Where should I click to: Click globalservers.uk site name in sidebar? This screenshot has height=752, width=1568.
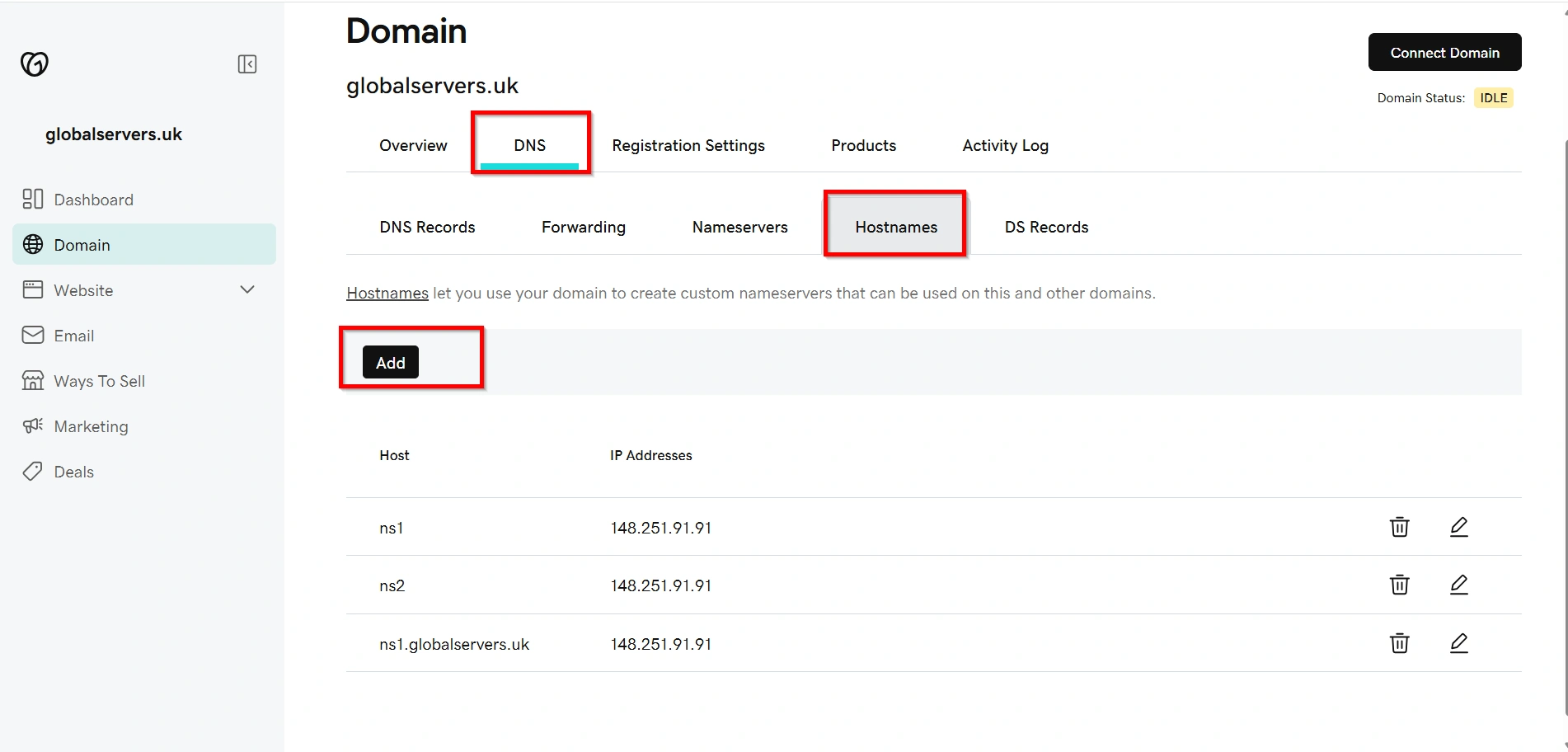pyautogui.click(x=114, y=134)
